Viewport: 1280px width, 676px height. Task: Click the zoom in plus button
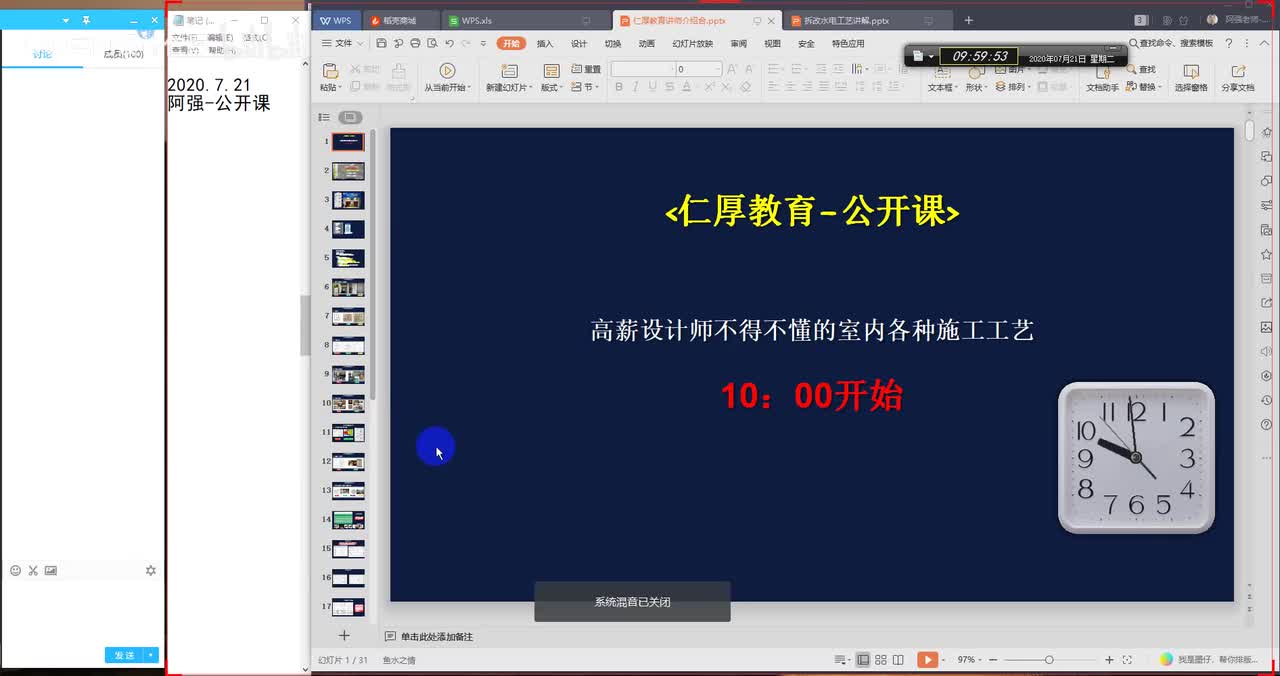pos(1109,660)
